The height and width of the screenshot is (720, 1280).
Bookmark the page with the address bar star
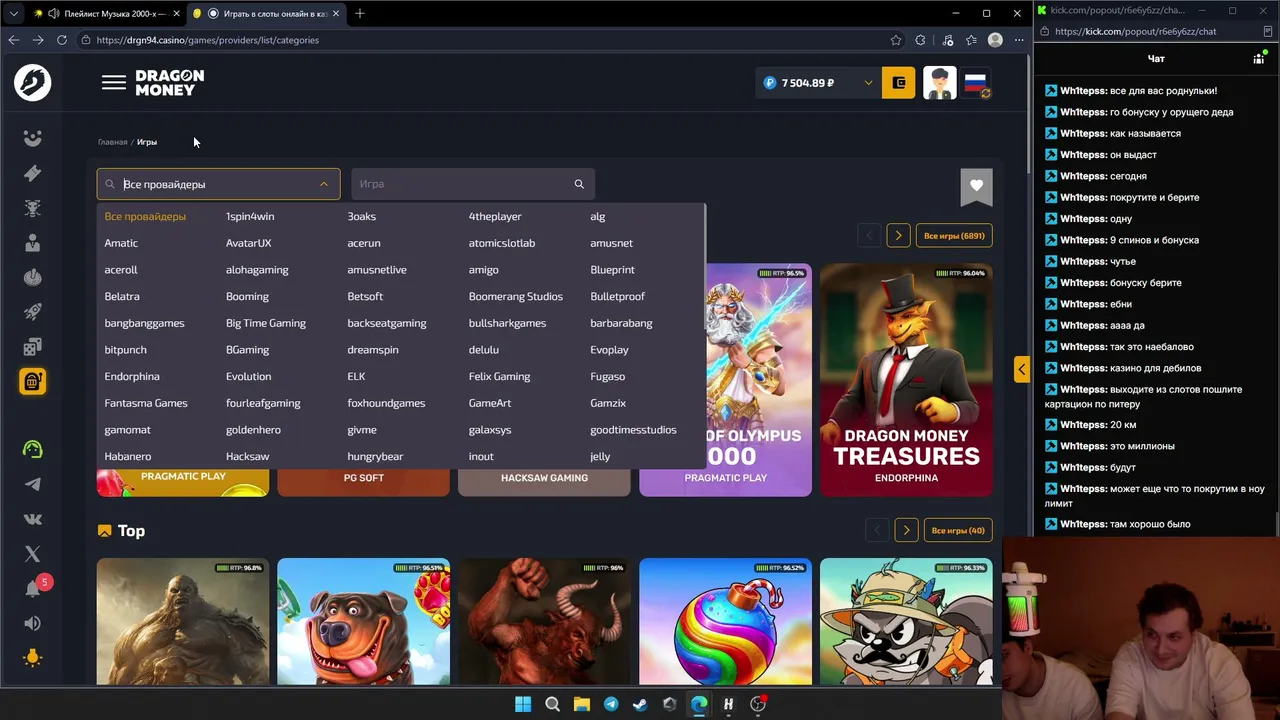[x=896, y=40]
